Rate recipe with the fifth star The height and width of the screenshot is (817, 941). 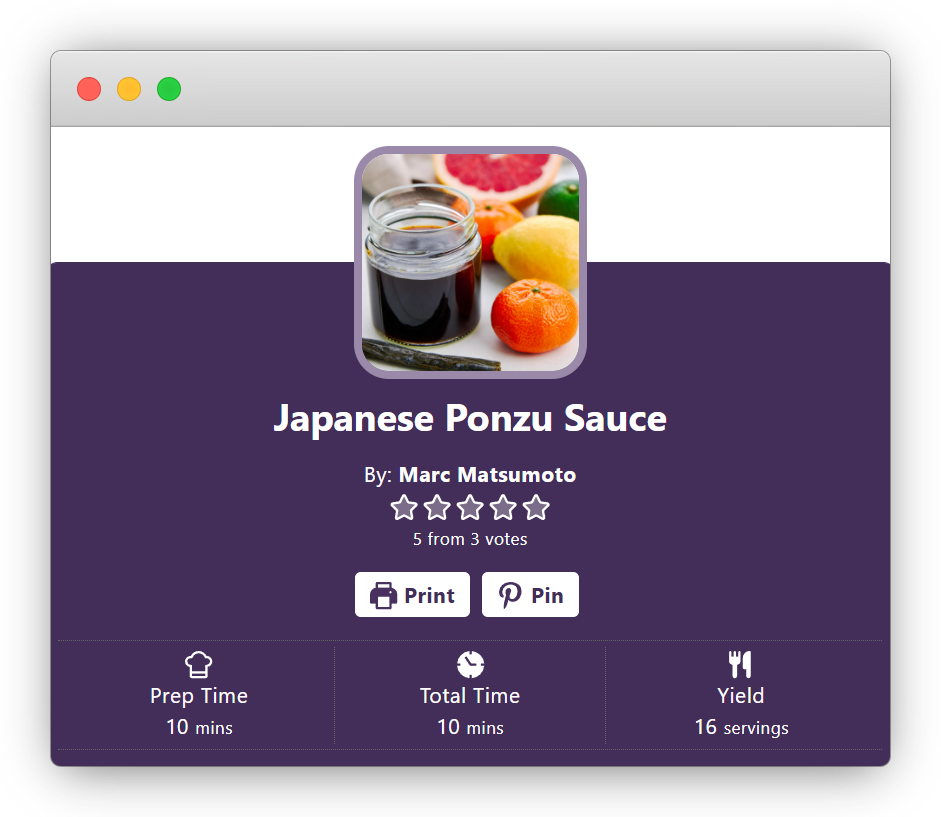pos(536,508)
